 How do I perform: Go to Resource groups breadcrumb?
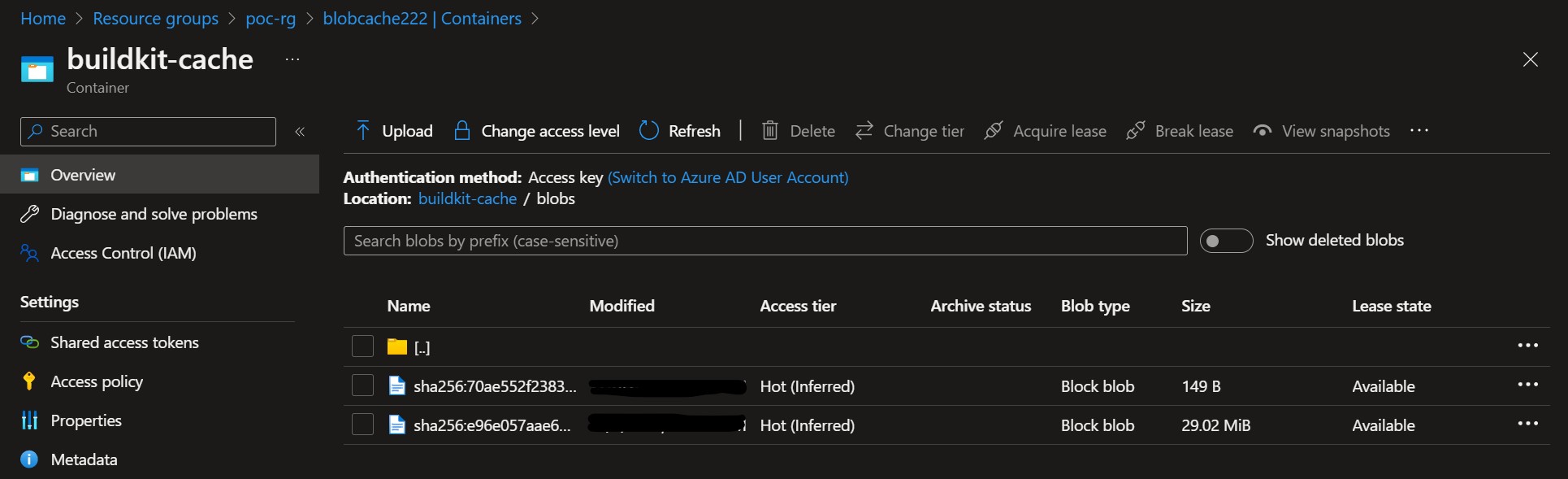(x=155, y=18)
